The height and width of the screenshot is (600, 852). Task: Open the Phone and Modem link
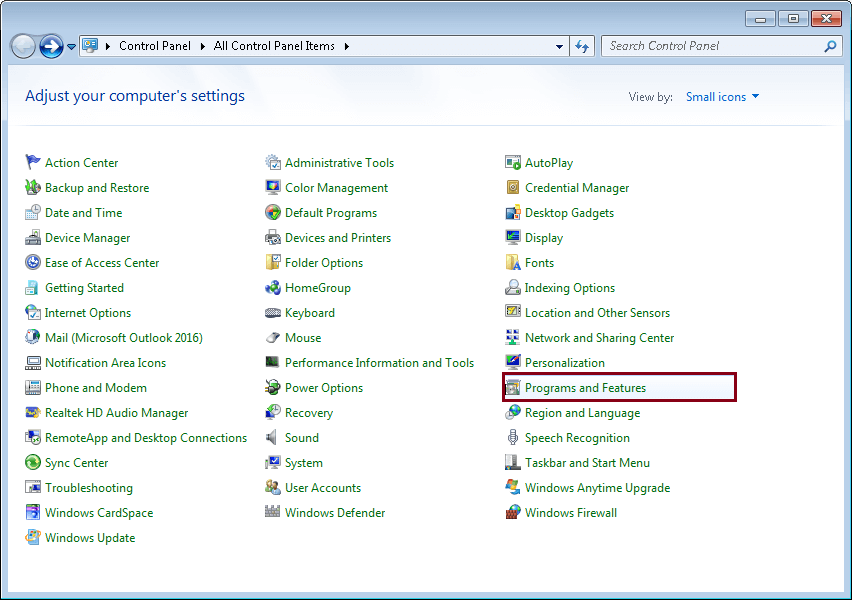coord(96,388)
